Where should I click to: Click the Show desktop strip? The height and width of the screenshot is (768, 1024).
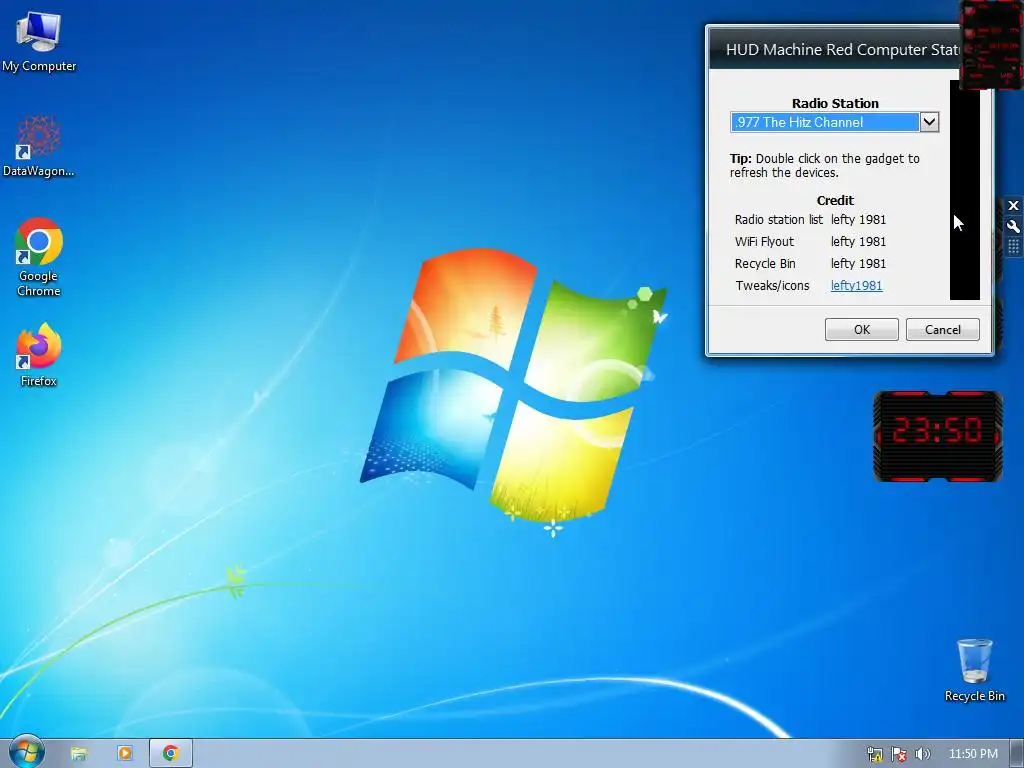click(1017, 754)
